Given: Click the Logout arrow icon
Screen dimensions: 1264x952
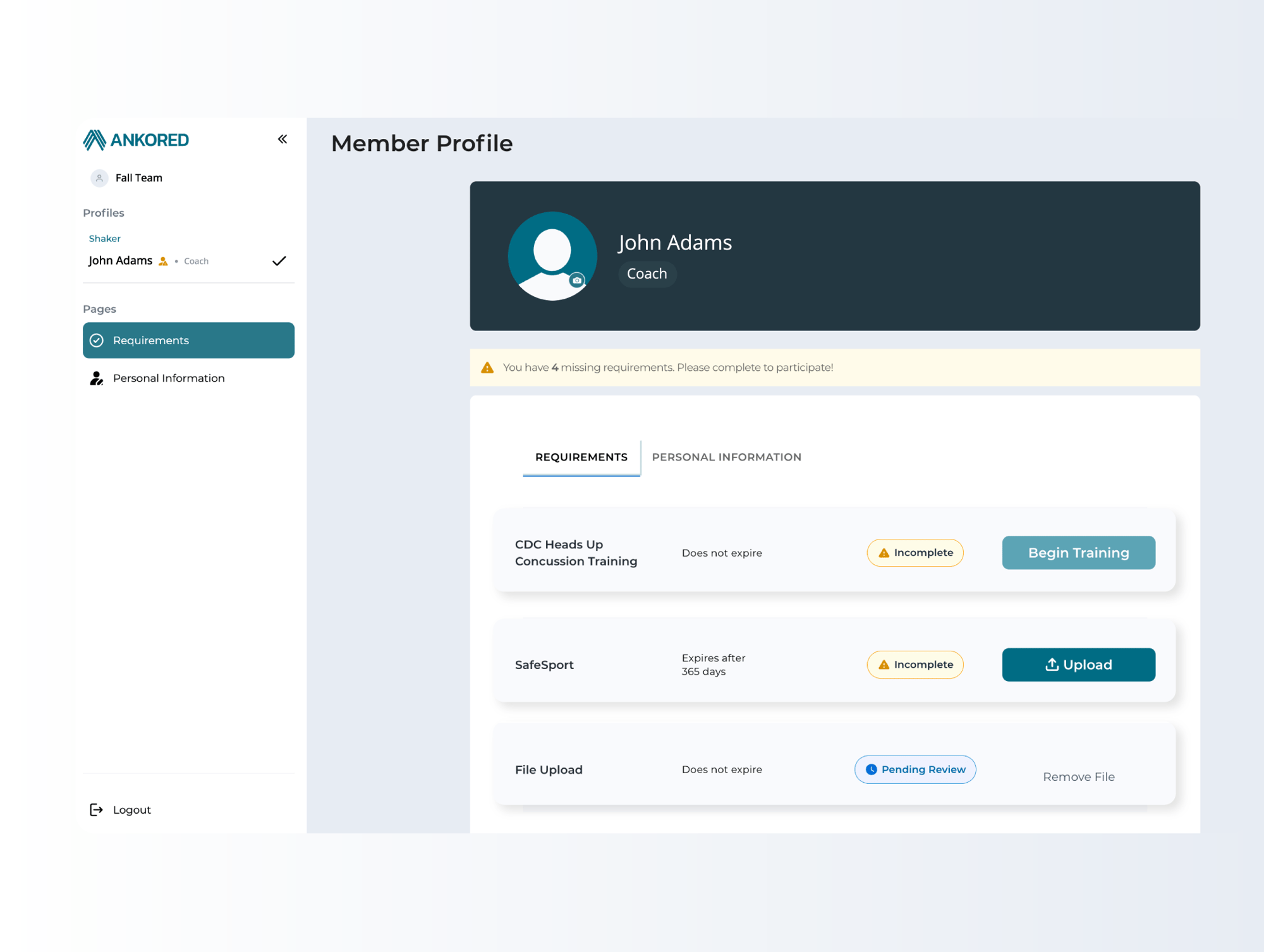Looking at the screenshot, I should pyautogui.click(x=96, y=810).
